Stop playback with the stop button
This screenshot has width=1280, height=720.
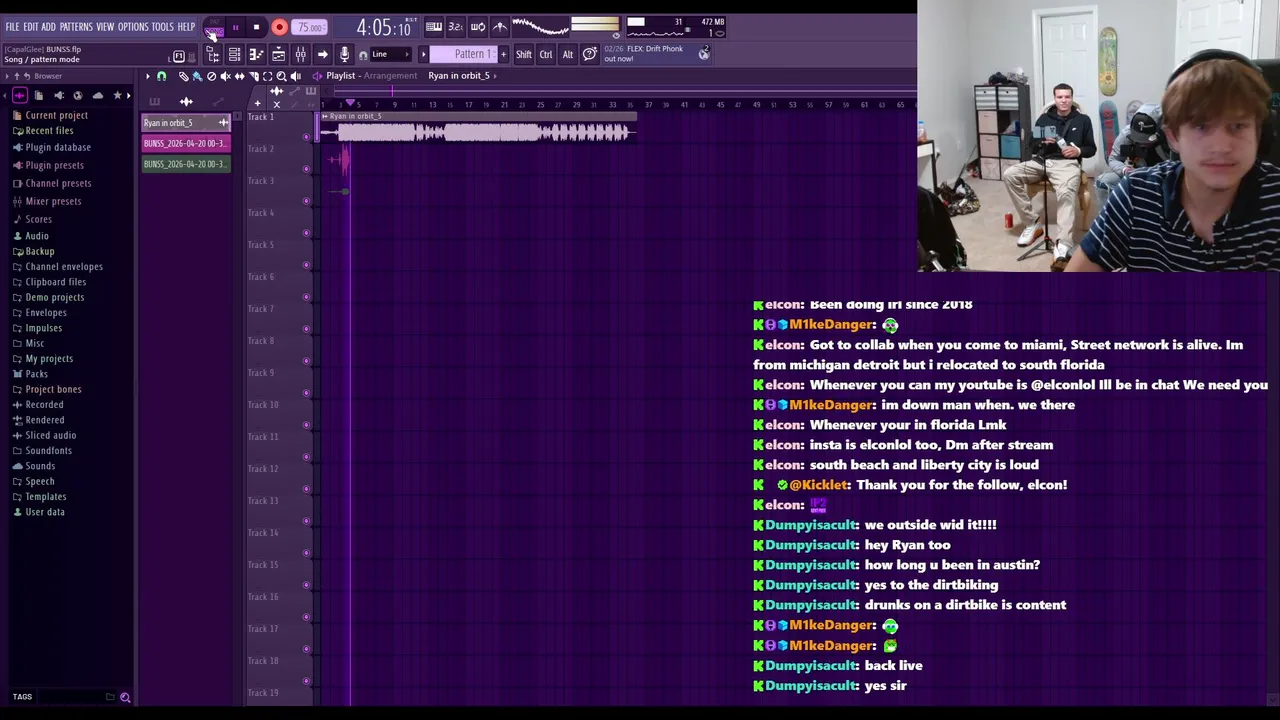coord(256,28)
